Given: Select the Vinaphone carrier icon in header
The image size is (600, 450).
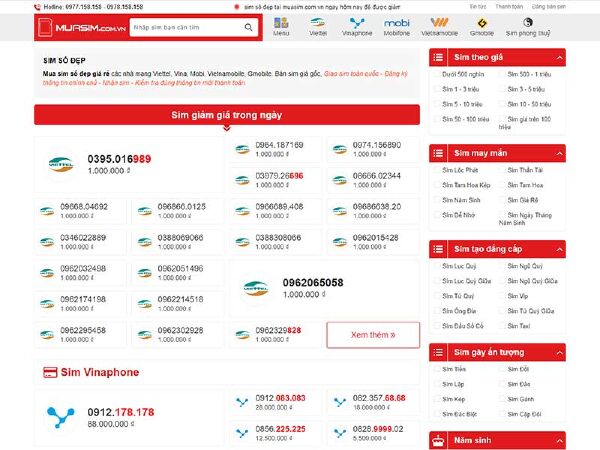Looking at the screenshot, I should coord(357,23).
